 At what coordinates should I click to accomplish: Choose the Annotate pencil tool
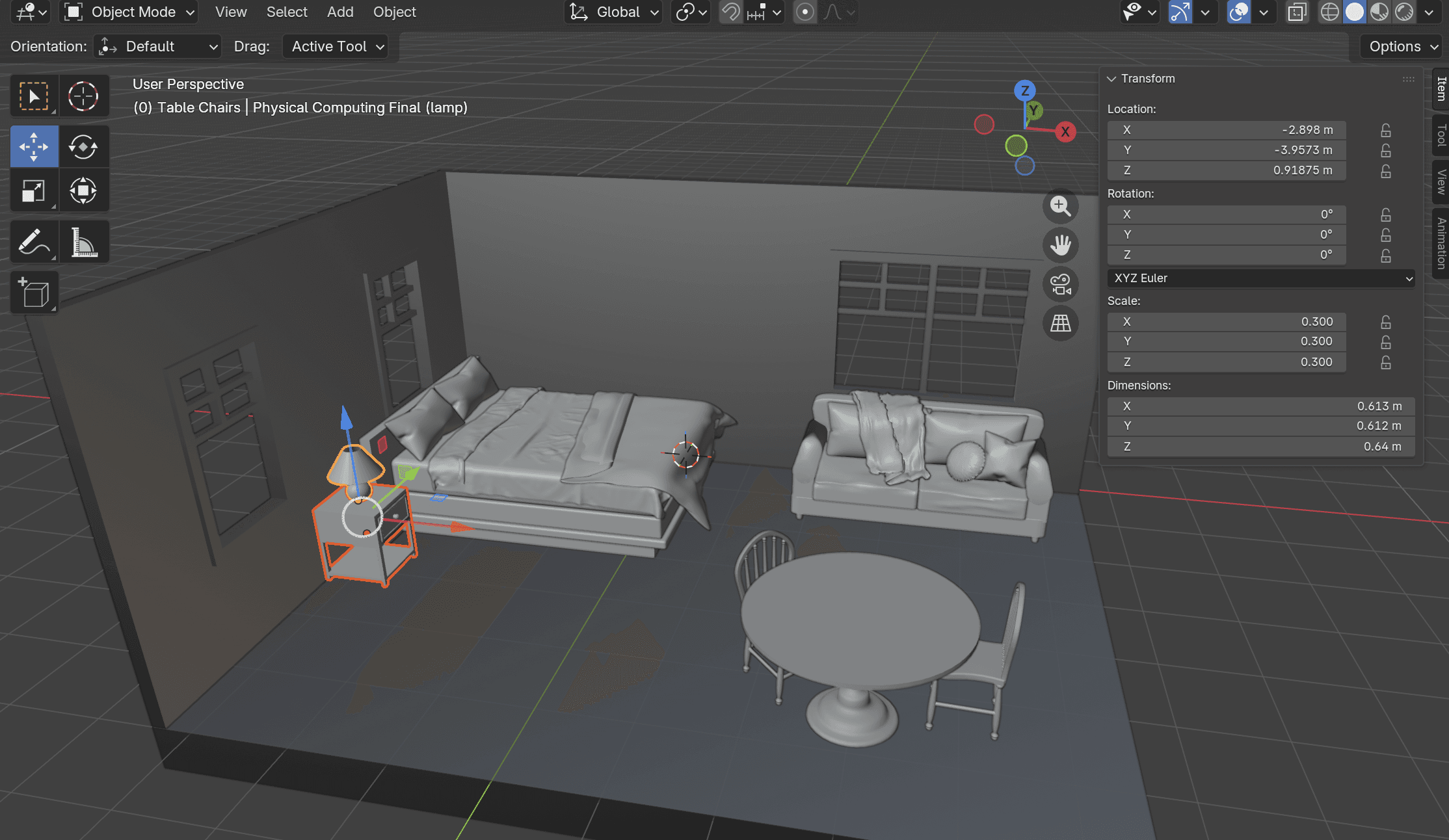(34, 242)
